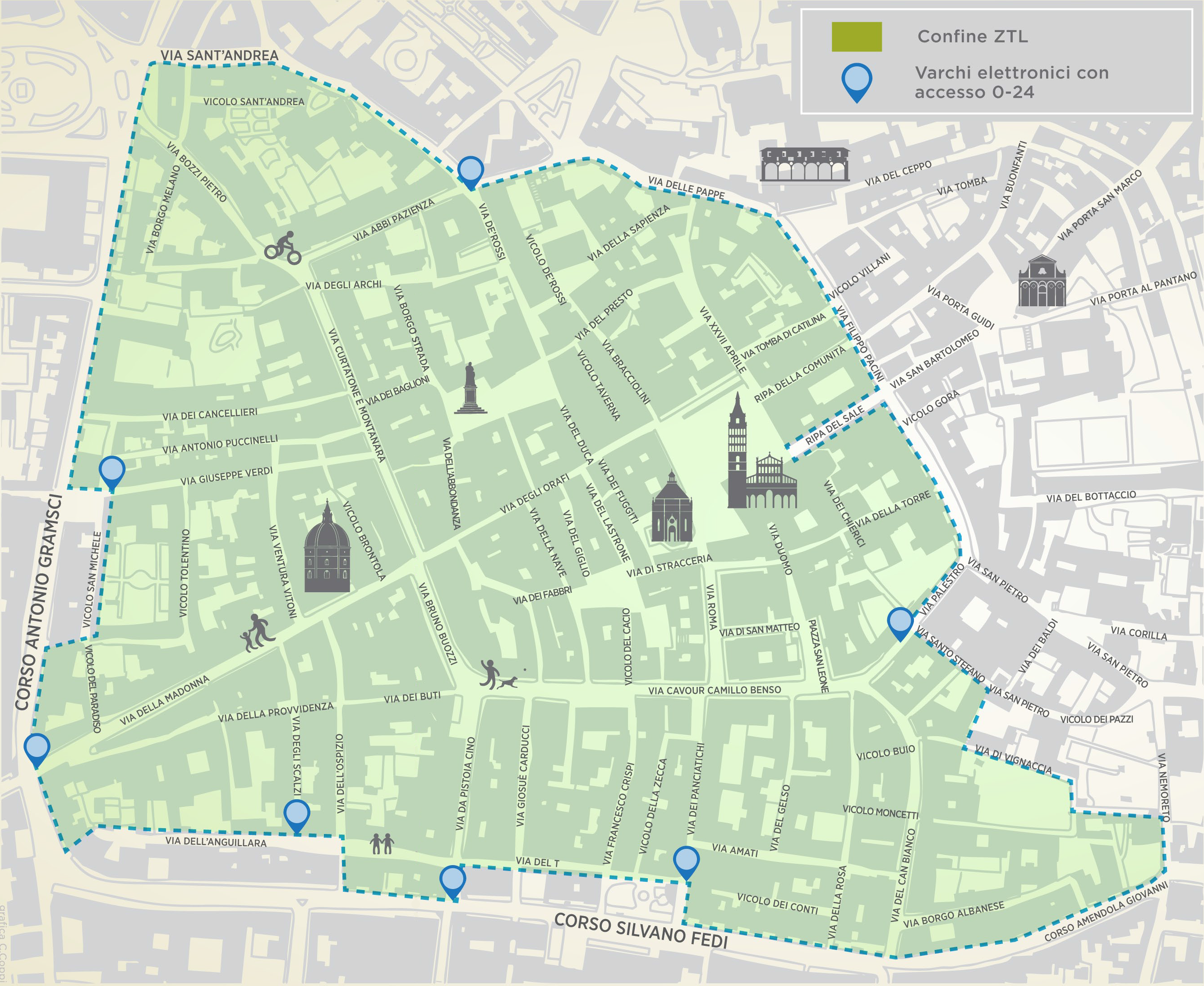Select the 'RIPA DEL SALE' label
1204x986 pixels.
tap(835, 425)
